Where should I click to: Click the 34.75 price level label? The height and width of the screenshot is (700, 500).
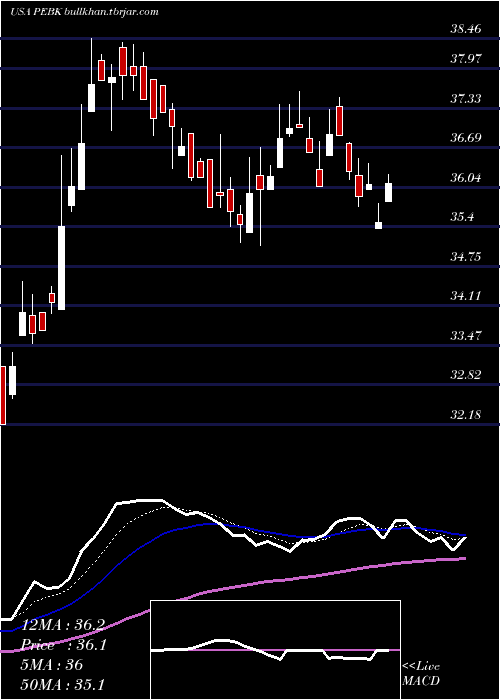coord(466,257)
